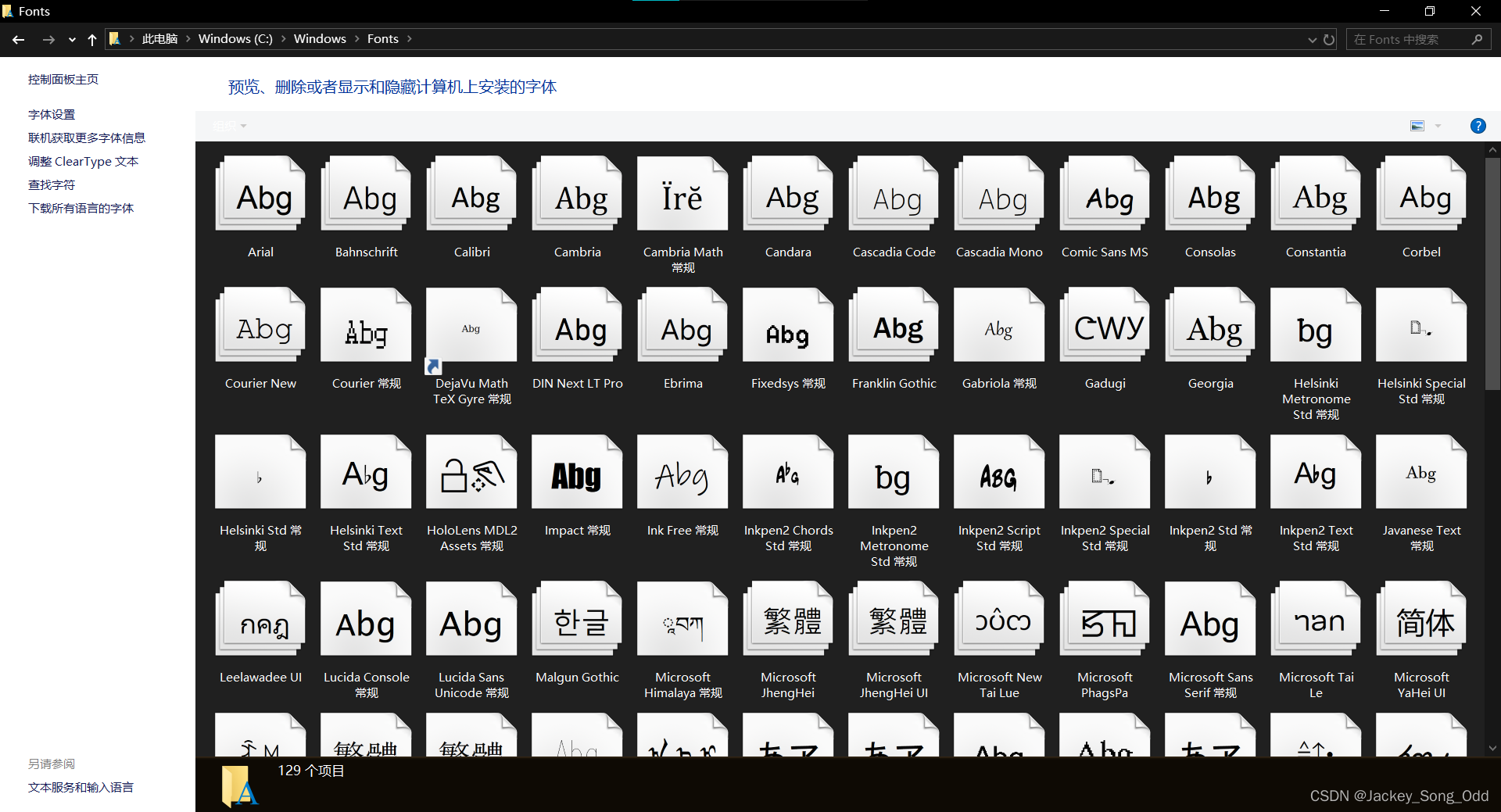Navigate to Windows folder breadcrumb
This screenshot has width=1501, height=812.
pyautogui.click(x=320, y=39)
